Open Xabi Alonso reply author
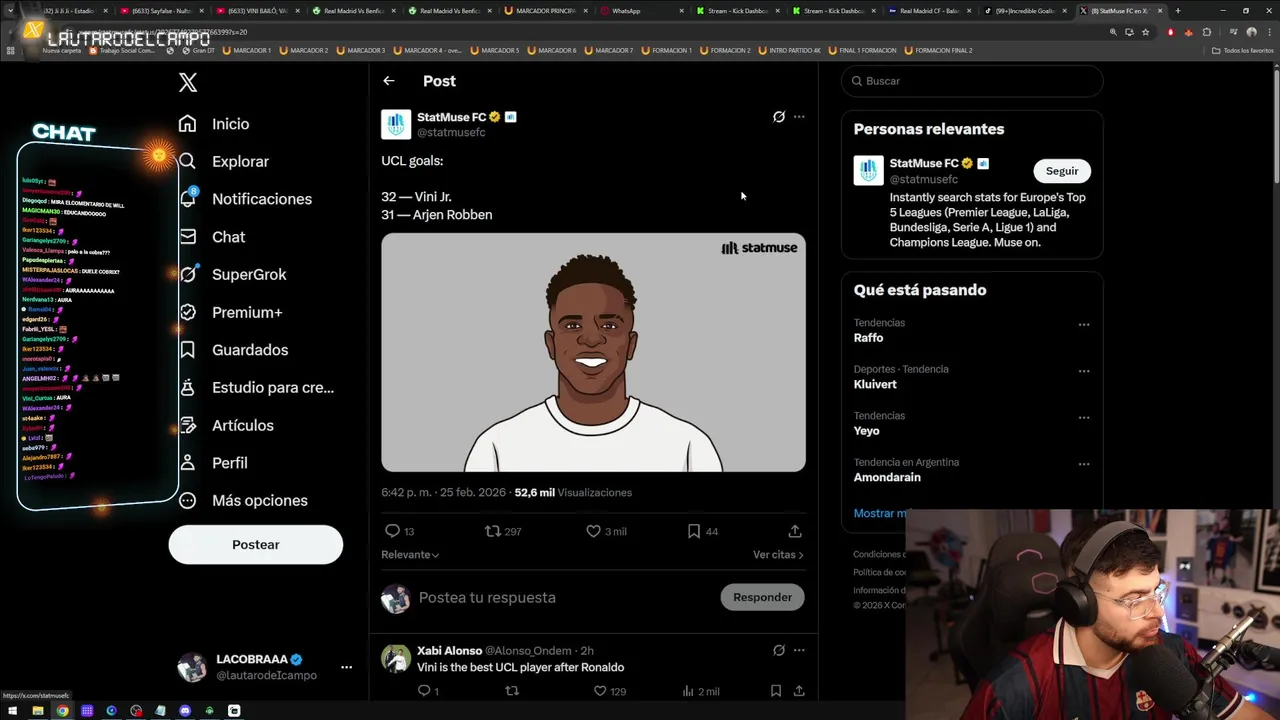The image size is (1280, 720). coord(449,650)
